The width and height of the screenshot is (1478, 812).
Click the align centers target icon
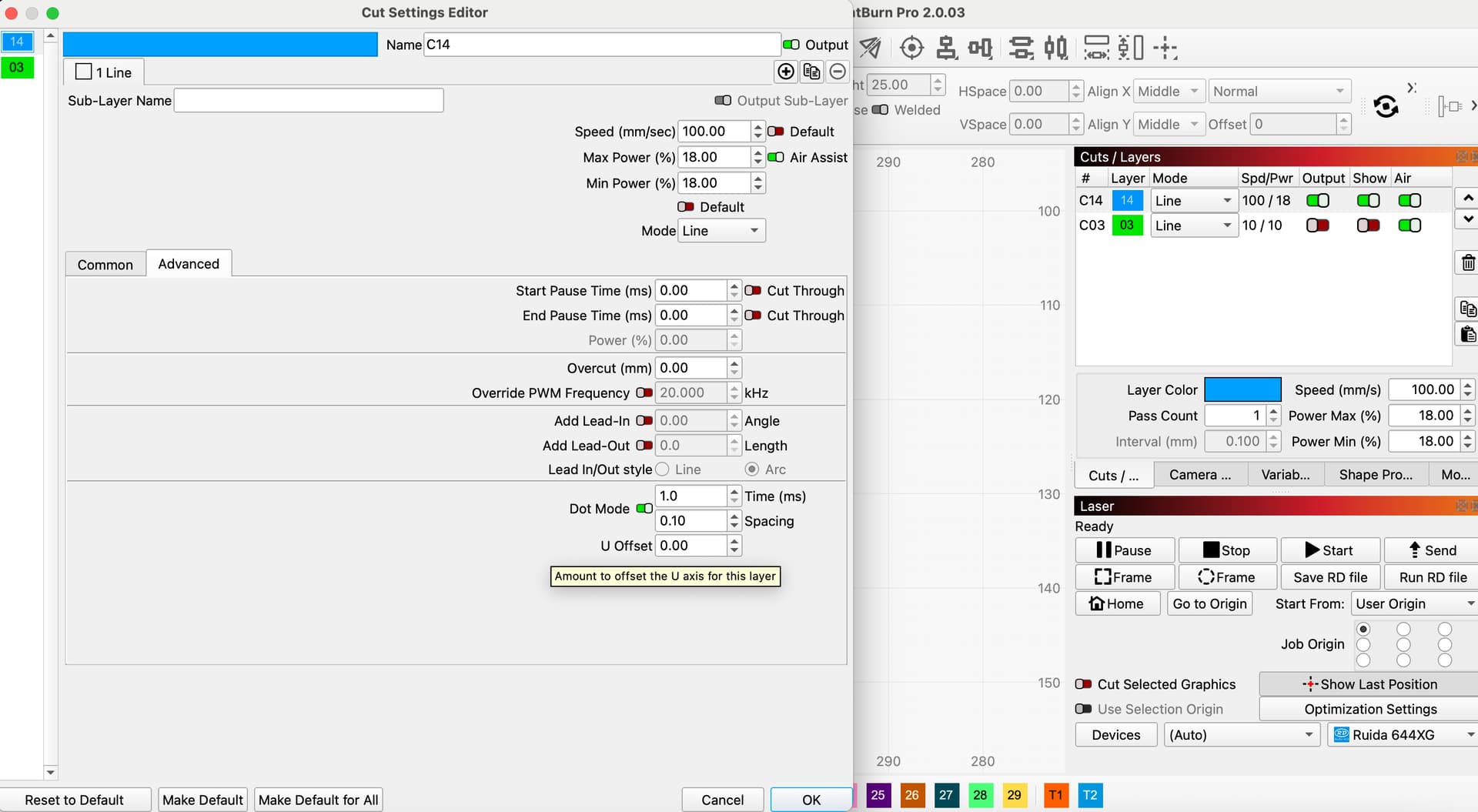[x=911, y=48]
